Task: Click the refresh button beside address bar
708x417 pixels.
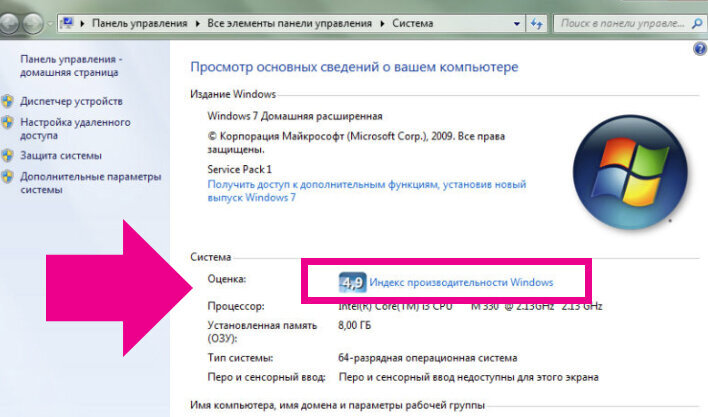Action: click(x=537, y=23)
